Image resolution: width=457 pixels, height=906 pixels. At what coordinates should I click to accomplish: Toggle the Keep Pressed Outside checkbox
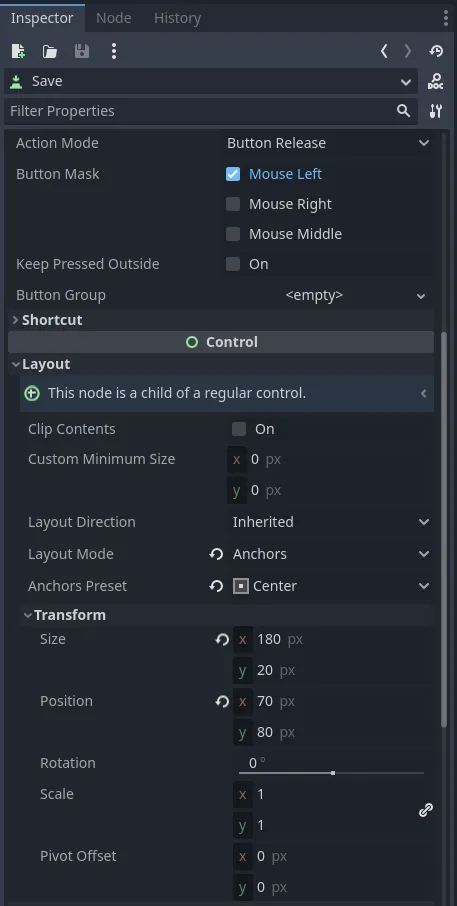pos(233,264)
